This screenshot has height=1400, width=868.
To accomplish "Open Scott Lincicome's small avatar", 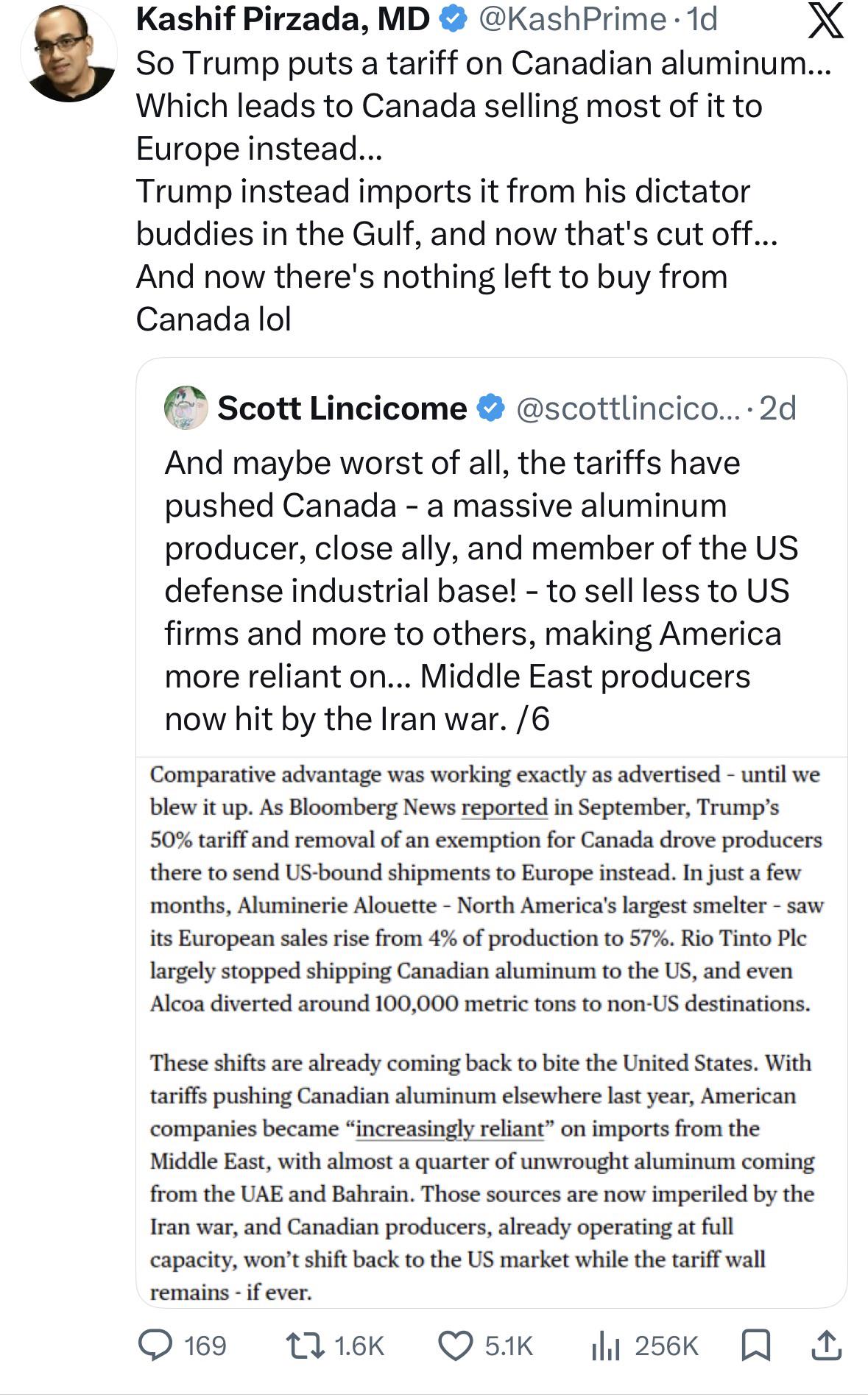I will (x=186, y=407).
